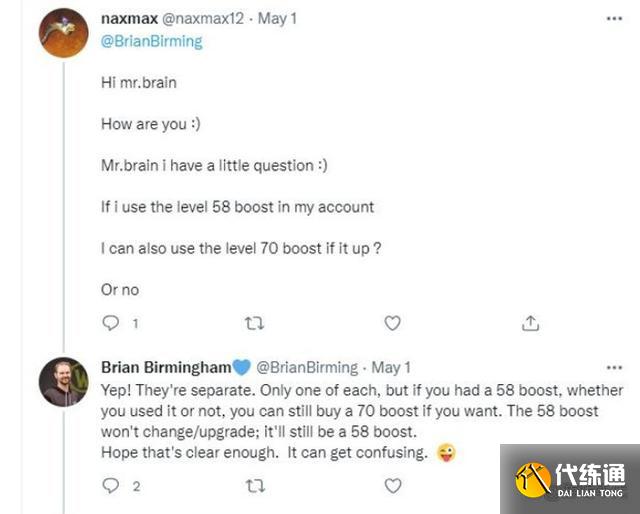Viewport: 640px width, 514px height.
Task: Open more options on Brian Birmingham's reply
Action: pyautogui.click(x=613, y=367)
